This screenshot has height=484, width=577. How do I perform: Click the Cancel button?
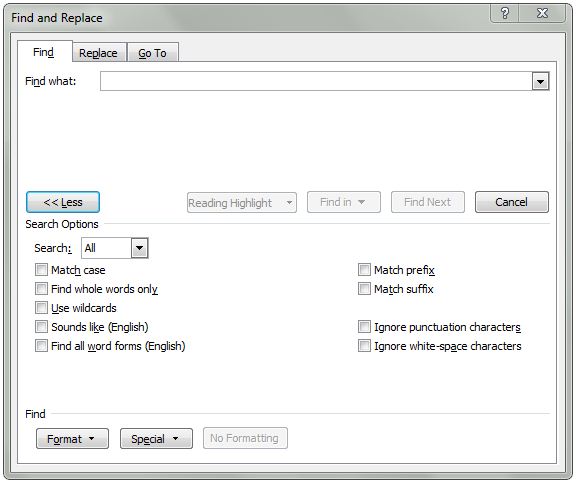pos(511,202)
